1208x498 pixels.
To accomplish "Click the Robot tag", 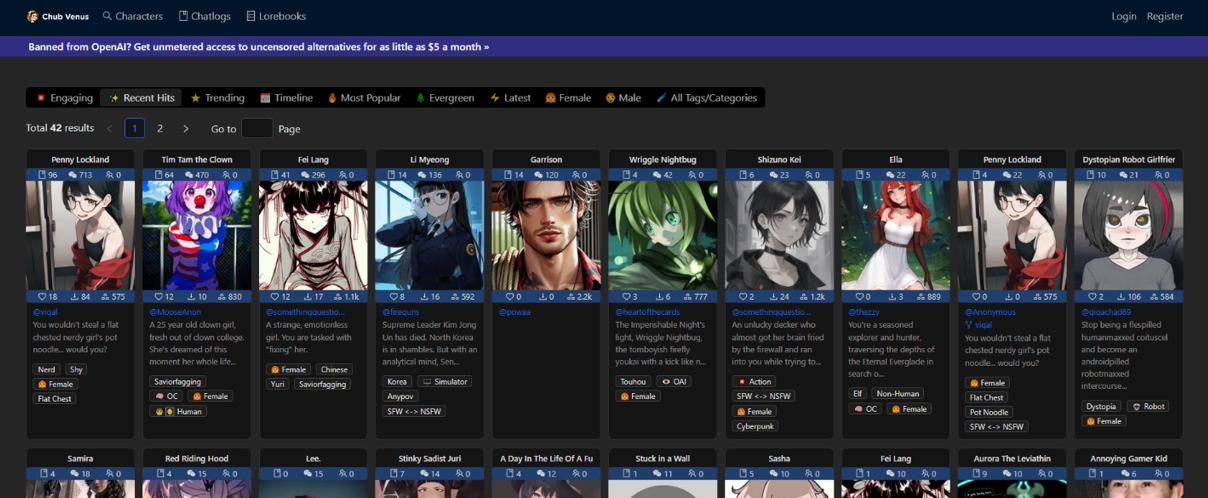I will (x=1148, y=406).
